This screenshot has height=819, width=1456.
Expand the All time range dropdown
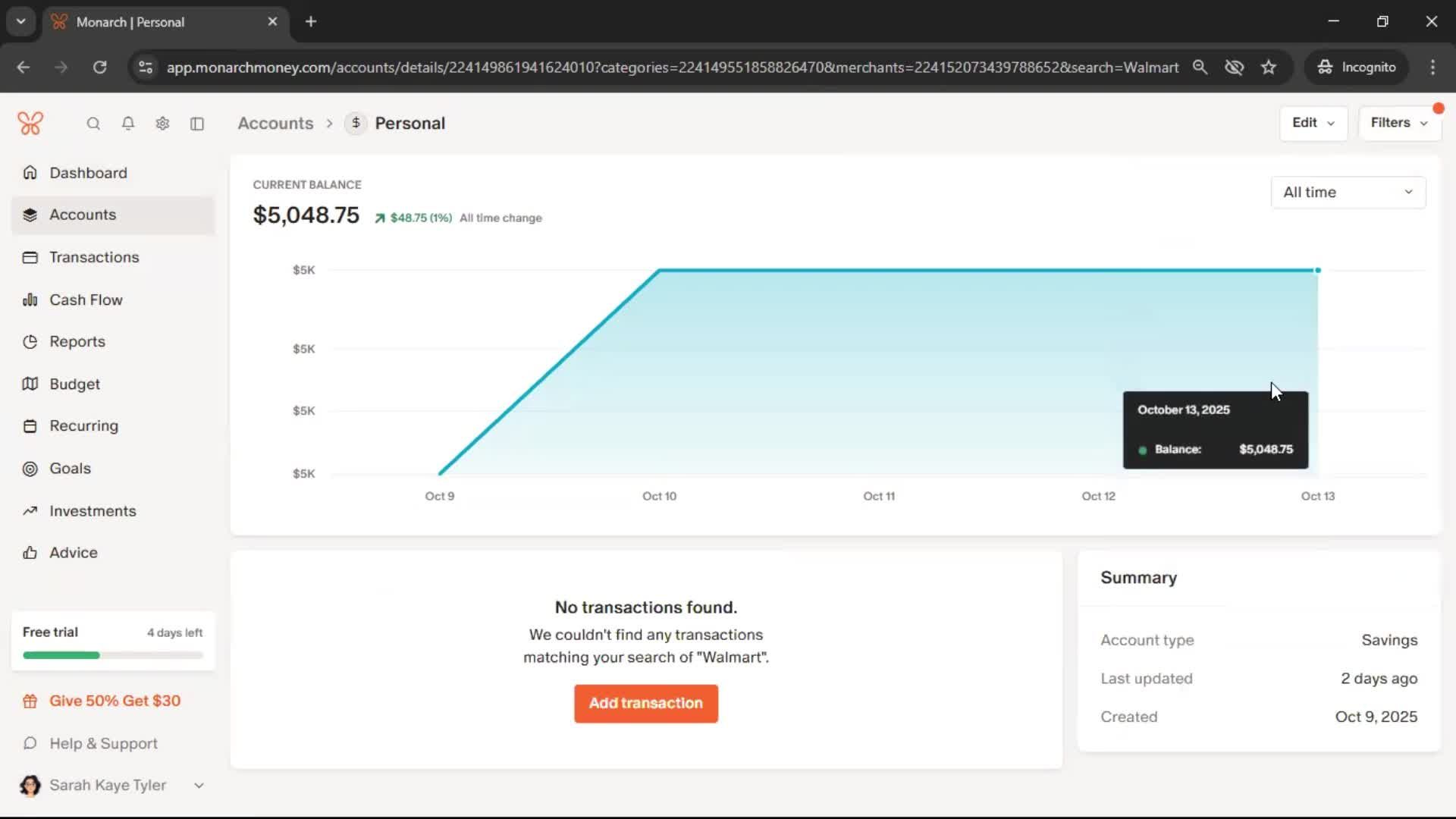(1348, 193)
